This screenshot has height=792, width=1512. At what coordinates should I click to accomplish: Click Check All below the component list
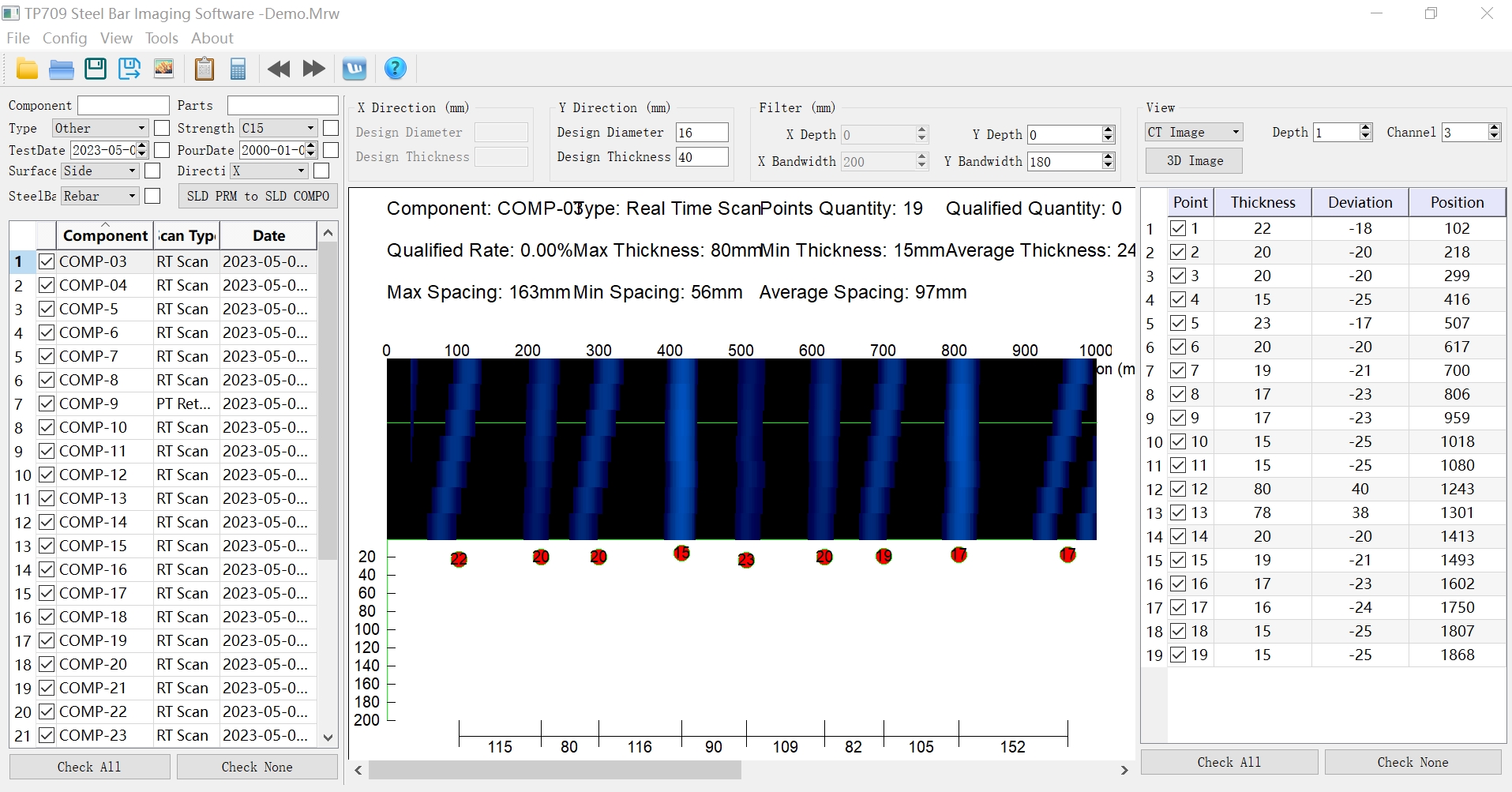[x=89, y=767]
